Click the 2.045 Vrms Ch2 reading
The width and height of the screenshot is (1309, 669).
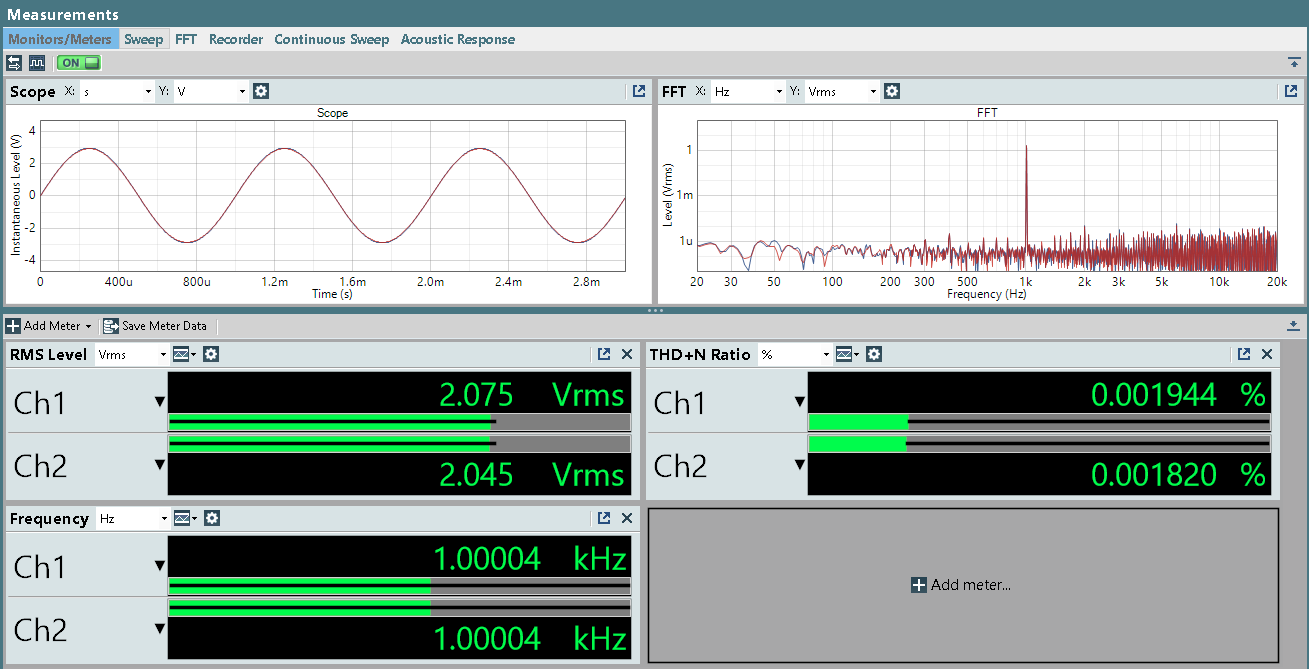[532, 474]
